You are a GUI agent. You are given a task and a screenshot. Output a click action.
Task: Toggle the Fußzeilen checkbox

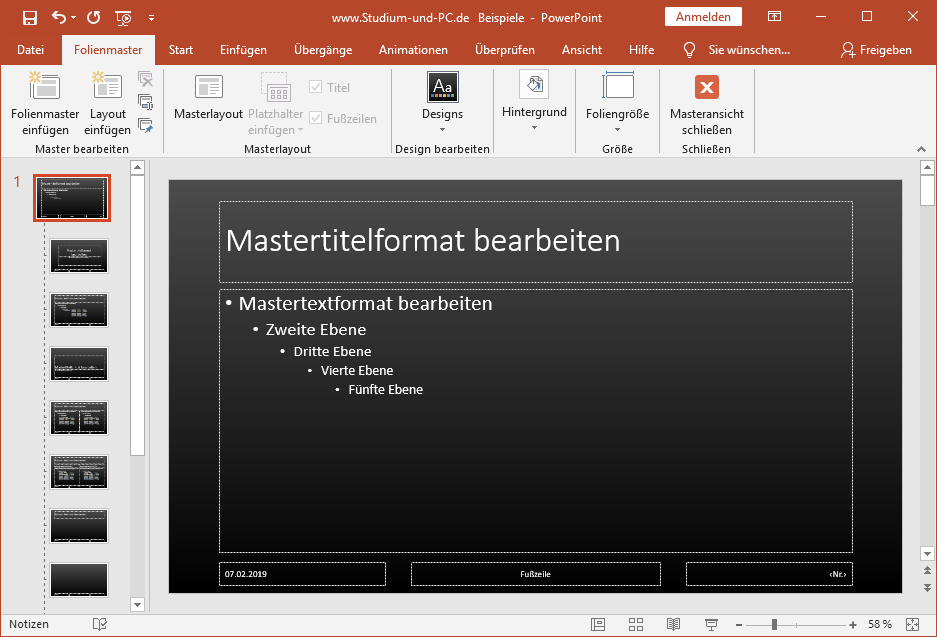[x=343, y=118]
